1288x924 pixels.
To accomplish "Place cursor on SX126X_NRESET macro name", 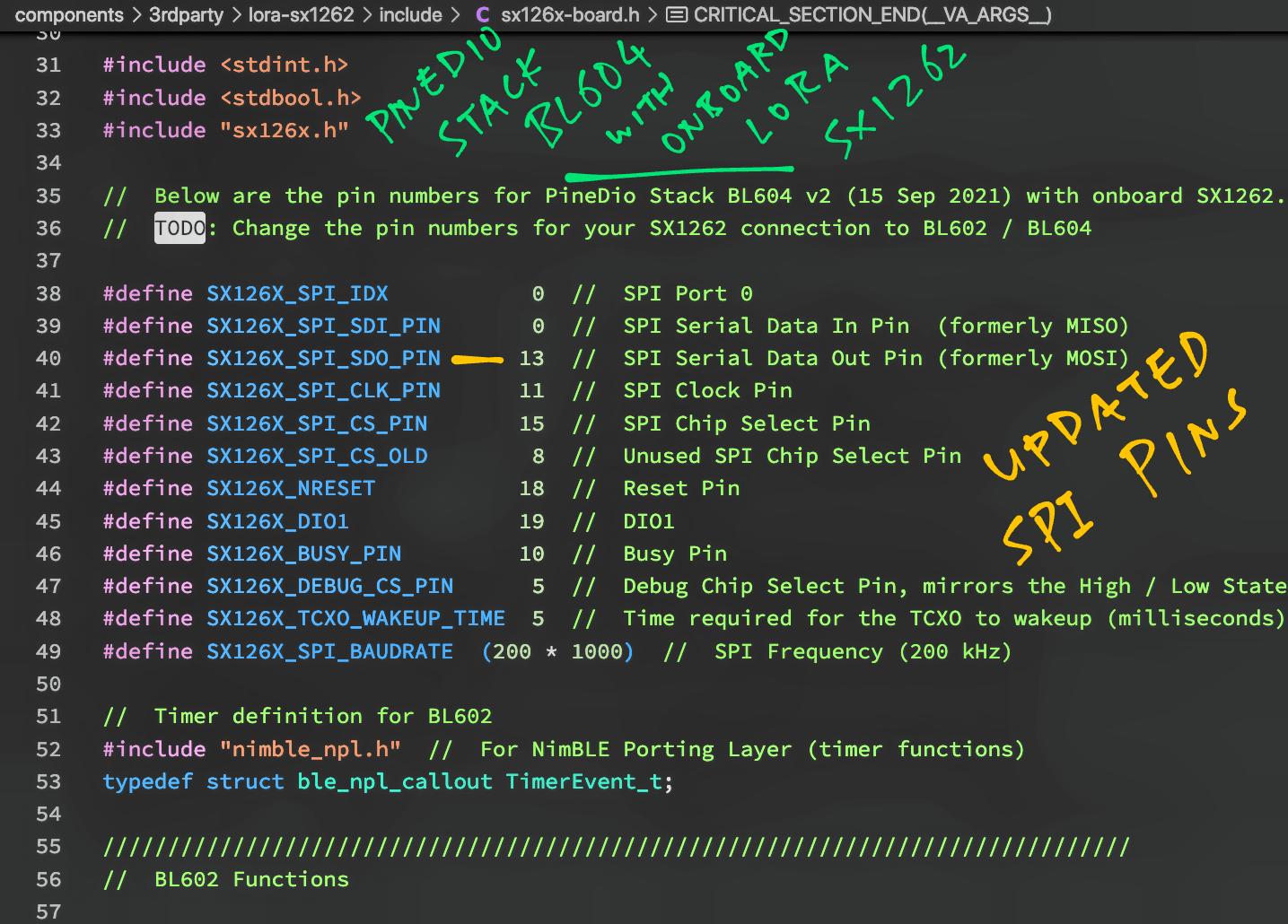I will point(291,488).
